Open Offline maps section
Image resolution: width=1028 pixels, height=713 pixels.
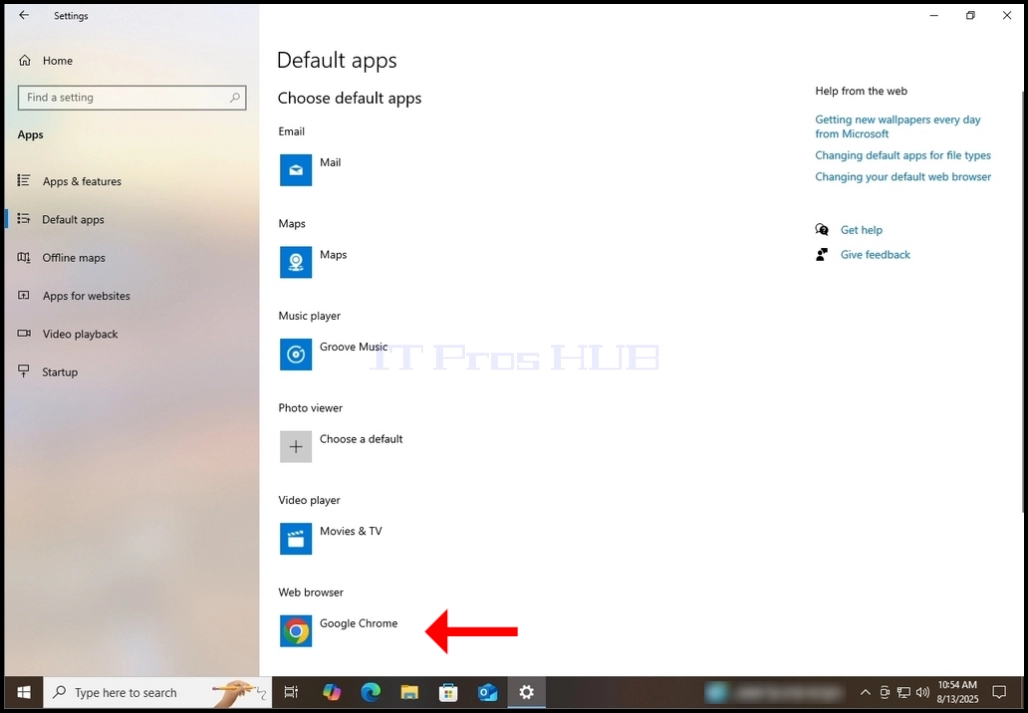[x=73, y=258]
